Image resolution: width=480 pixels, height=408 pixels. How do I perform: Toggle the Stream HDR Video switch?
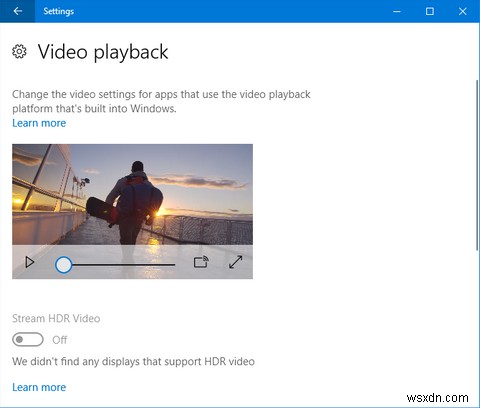pyautogui.click(x=28, y=340)
